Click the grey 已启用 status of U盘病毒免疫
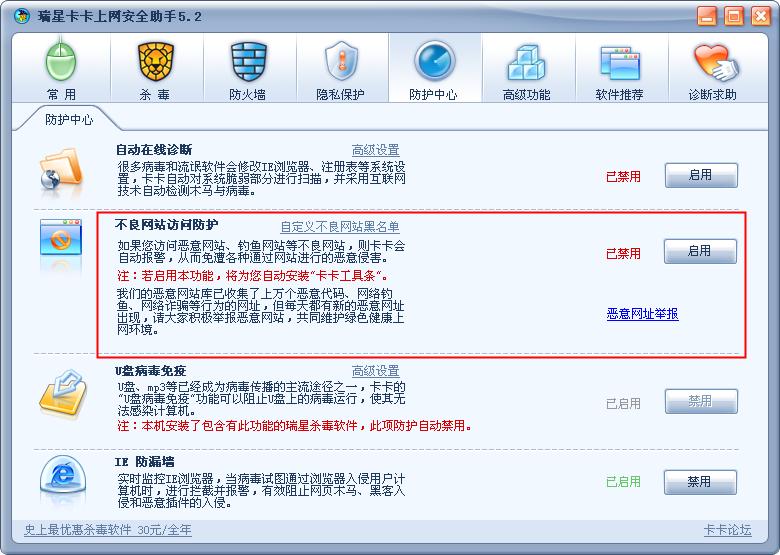 [x=623, y=404]
